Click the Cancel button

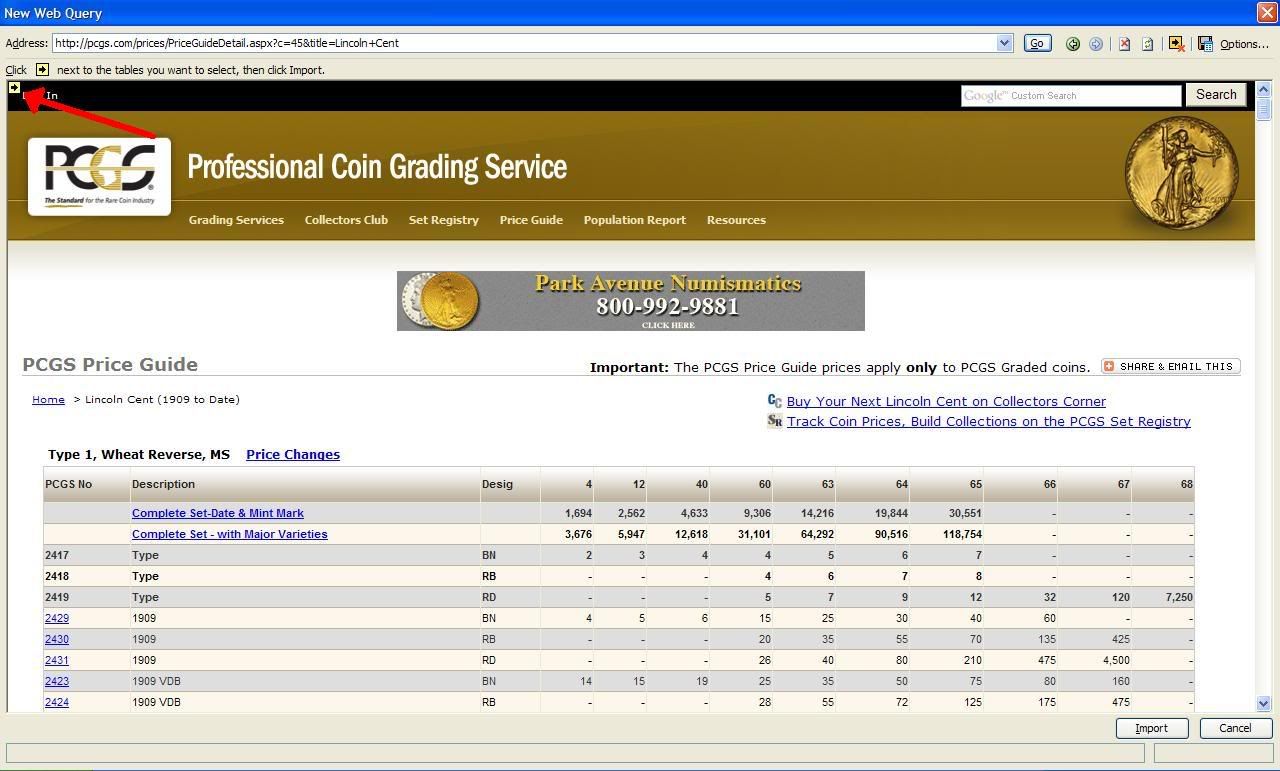pyautogui.click(x=1235, y=728)
